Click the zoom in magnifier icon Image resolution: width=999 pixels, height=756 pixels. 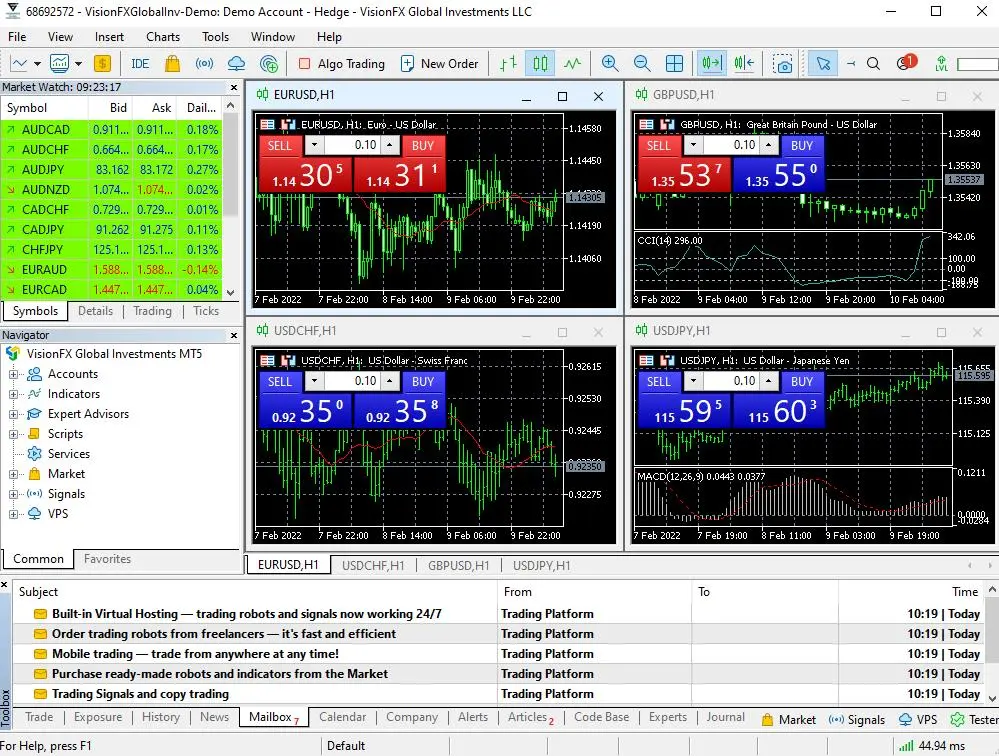[610, 64]
